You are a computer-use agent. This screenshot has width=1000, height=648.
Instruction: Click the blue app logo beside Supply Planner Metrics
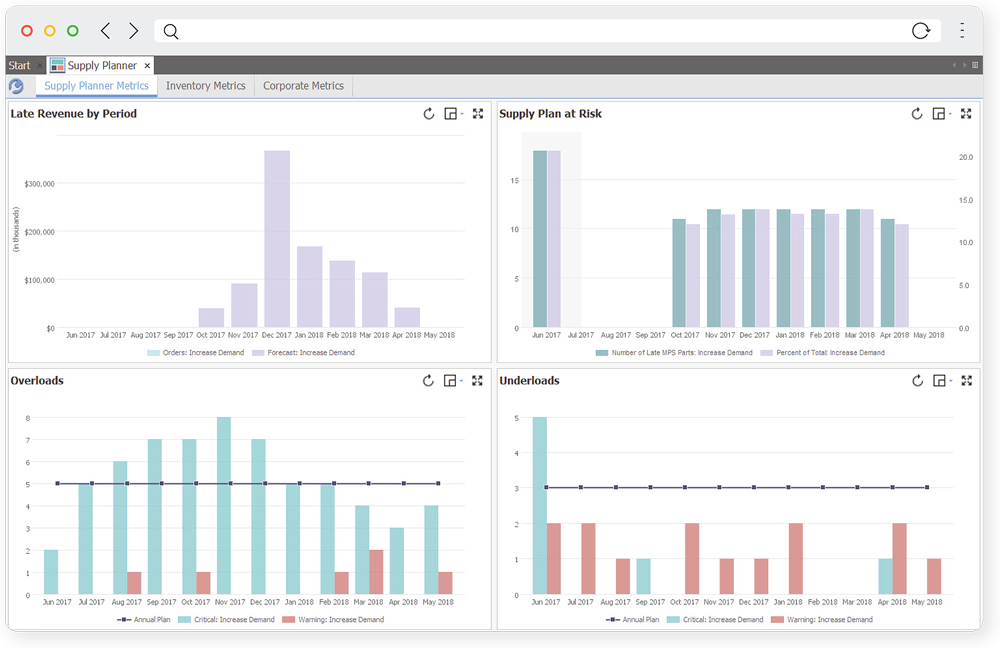tap(15, 85)
